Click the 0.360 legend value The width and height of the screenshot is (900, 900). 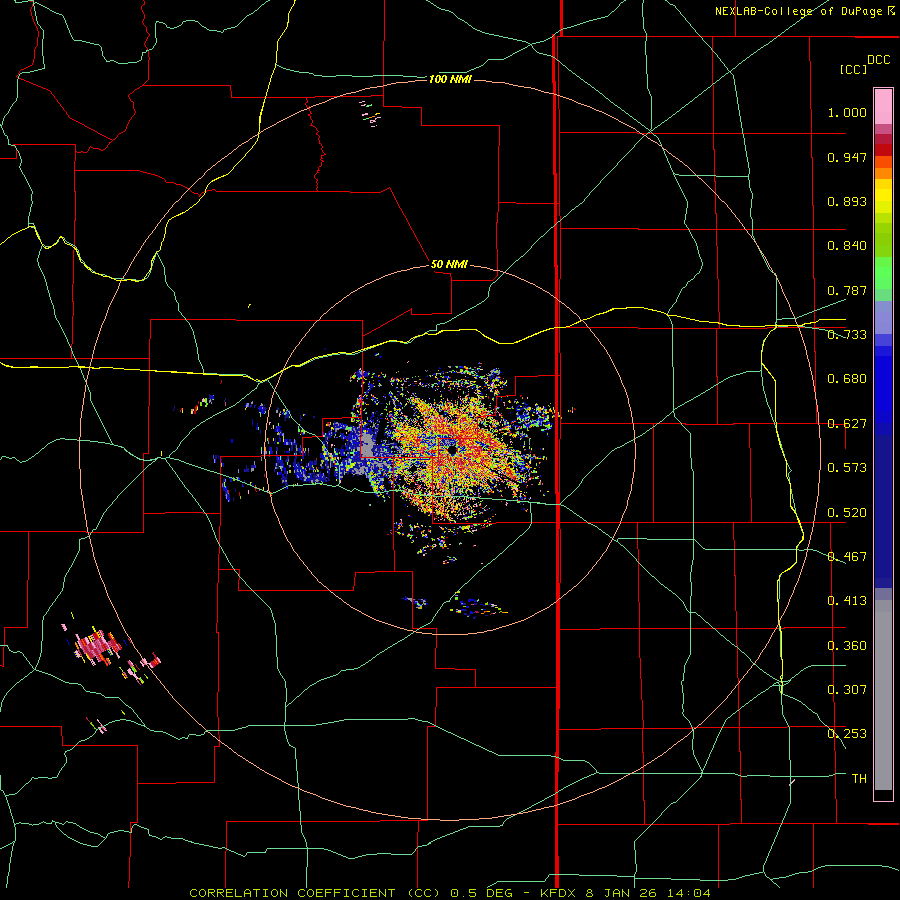click(847, 646)
